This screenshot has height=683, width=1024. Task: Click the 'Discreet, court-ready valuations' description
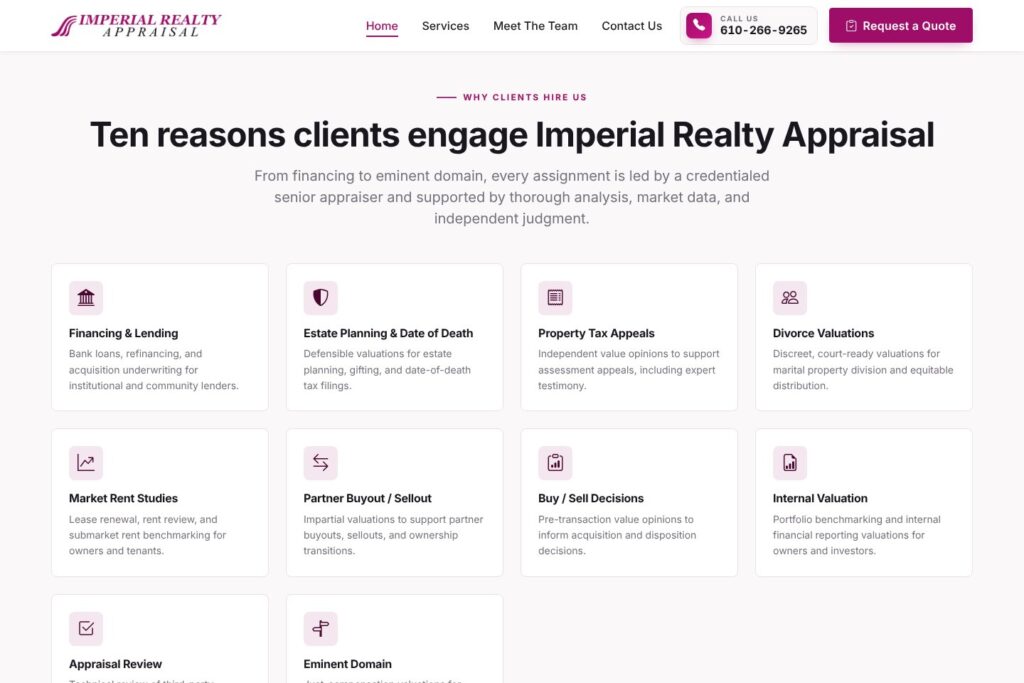[863, 370]
